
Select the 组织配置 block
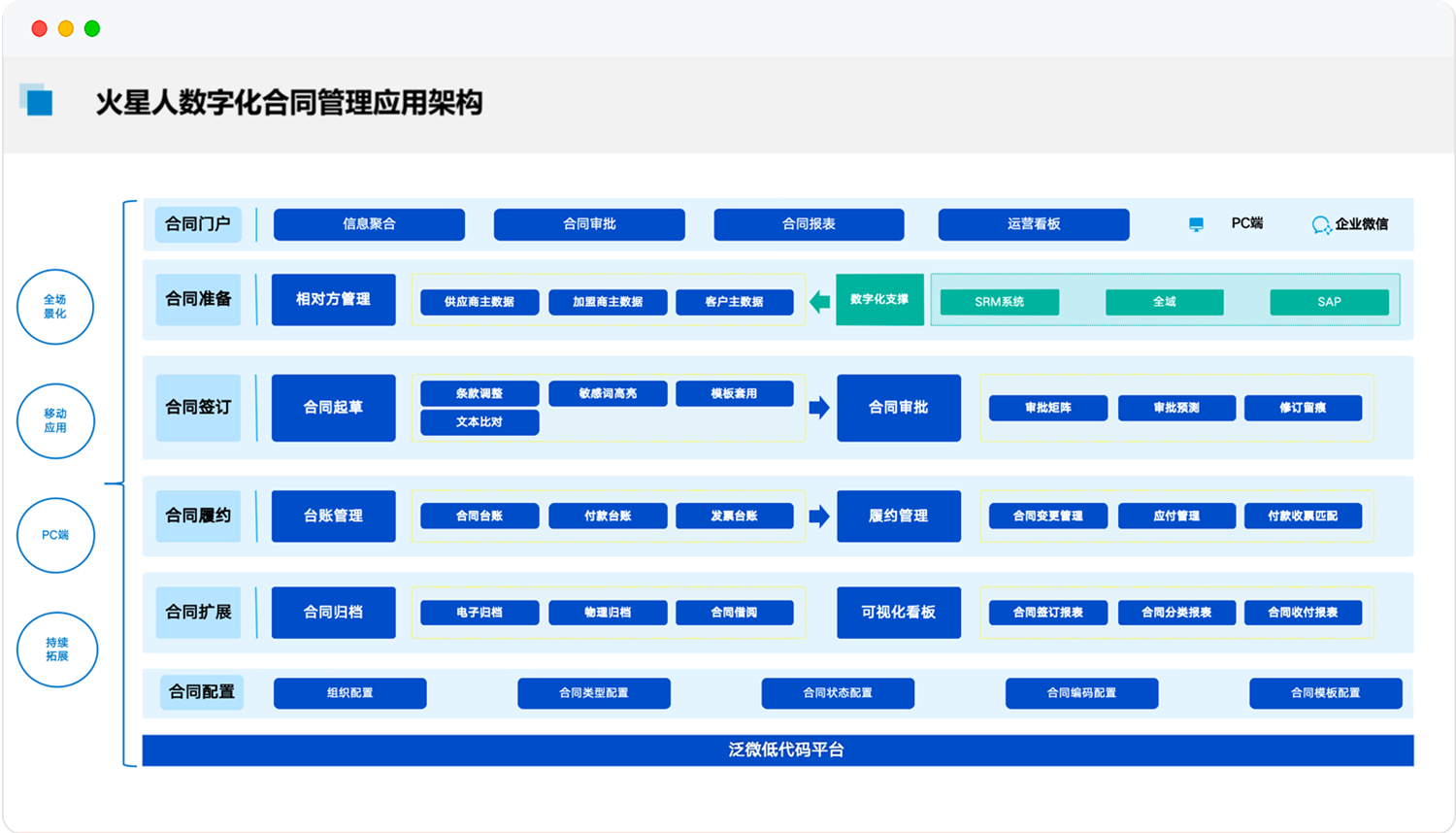(350, 693)
